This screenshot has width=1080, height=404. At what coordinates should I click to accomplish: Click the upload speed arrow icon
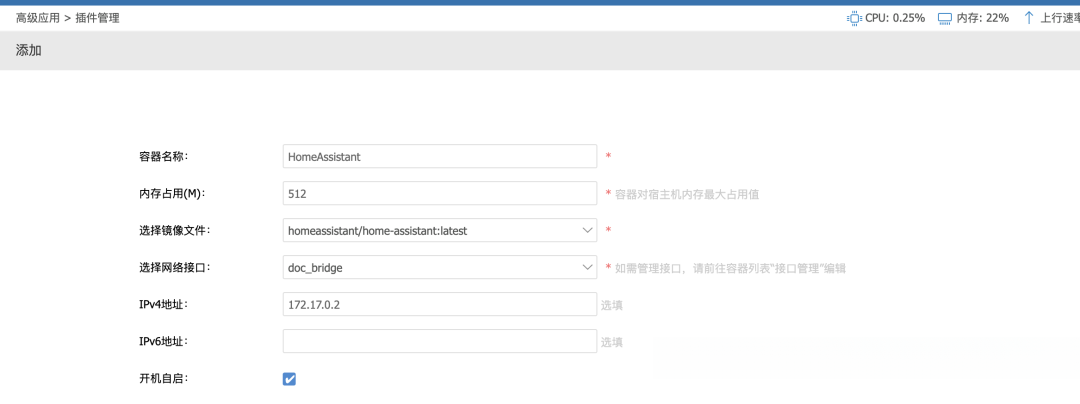(1029, 19)
